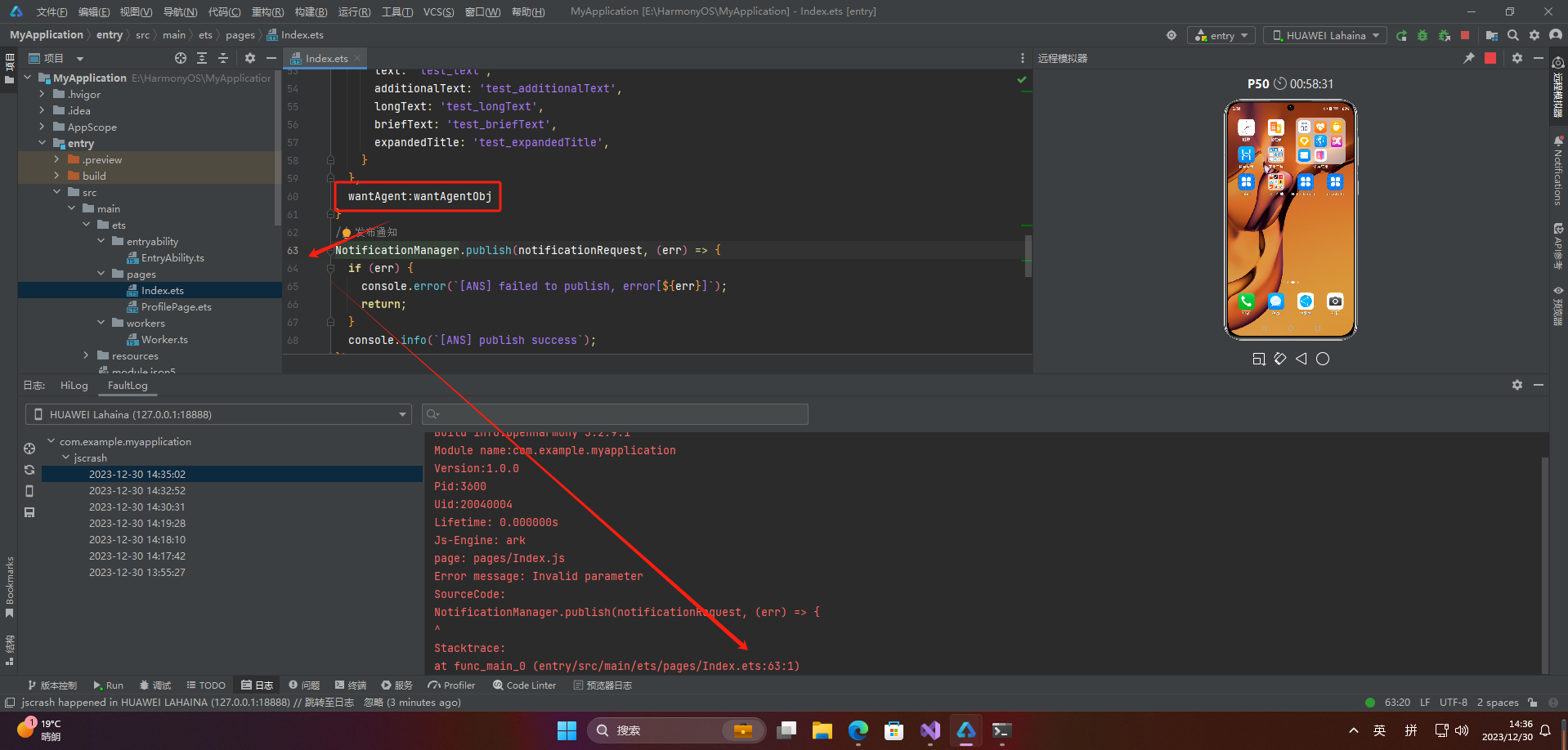Open HUAWEI Lahaina device dropdown in toolbar
Image resolution: width=1568 pixels, height=750 pixels.
tap(1326, 35)
